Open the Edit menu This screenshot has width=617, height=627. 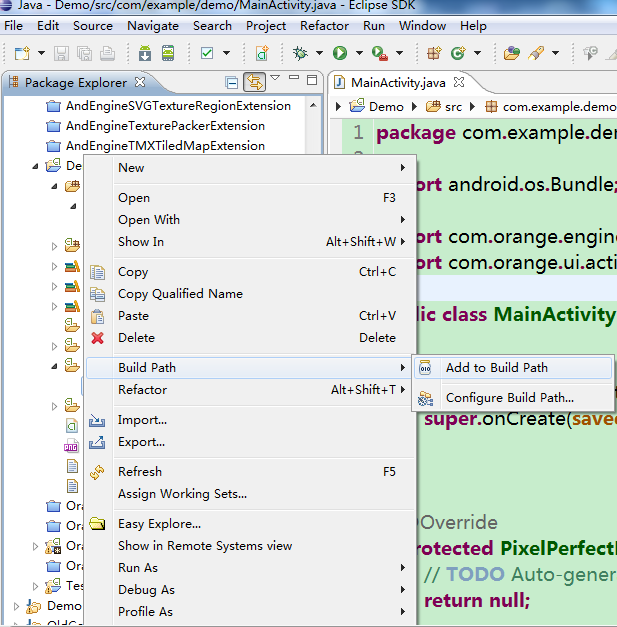[x=48, y=26]
